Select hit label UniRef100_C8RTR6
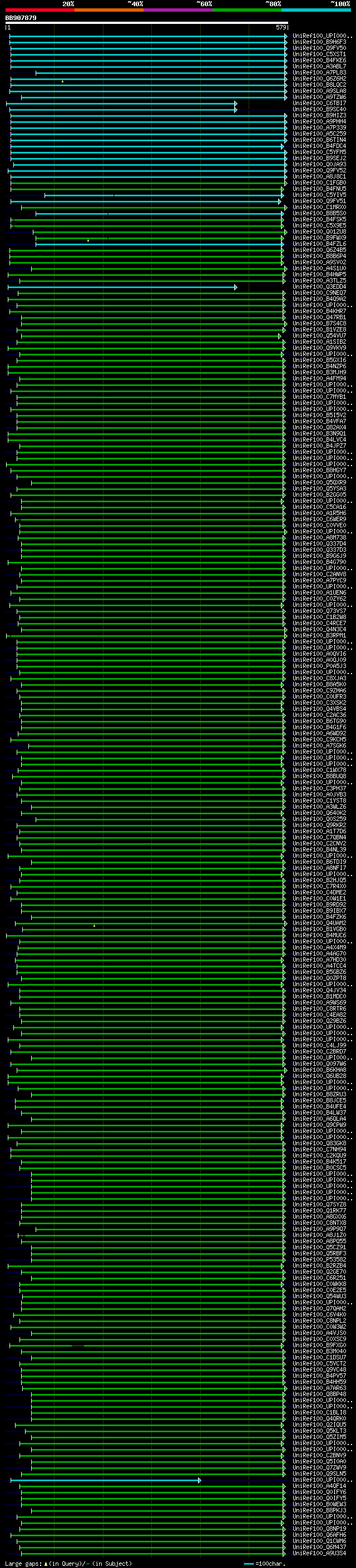The image size is (356, 1568). (319, 1008)
